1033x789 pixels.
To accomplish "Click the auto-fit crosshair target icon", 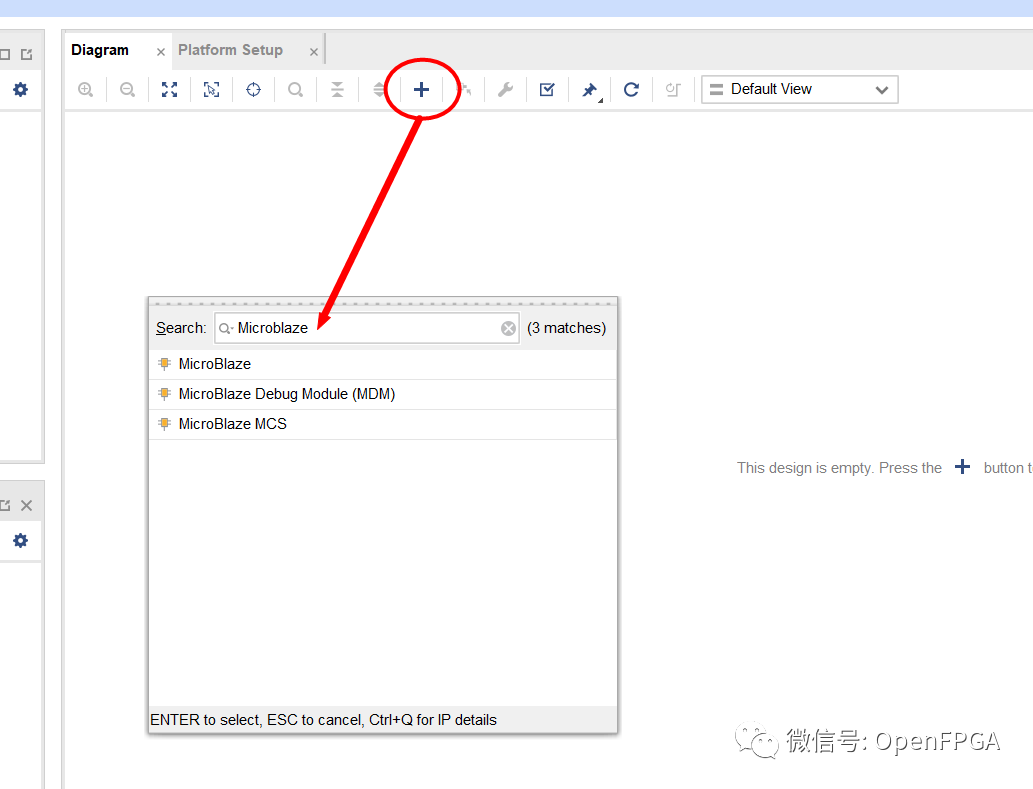I will 254,90.
